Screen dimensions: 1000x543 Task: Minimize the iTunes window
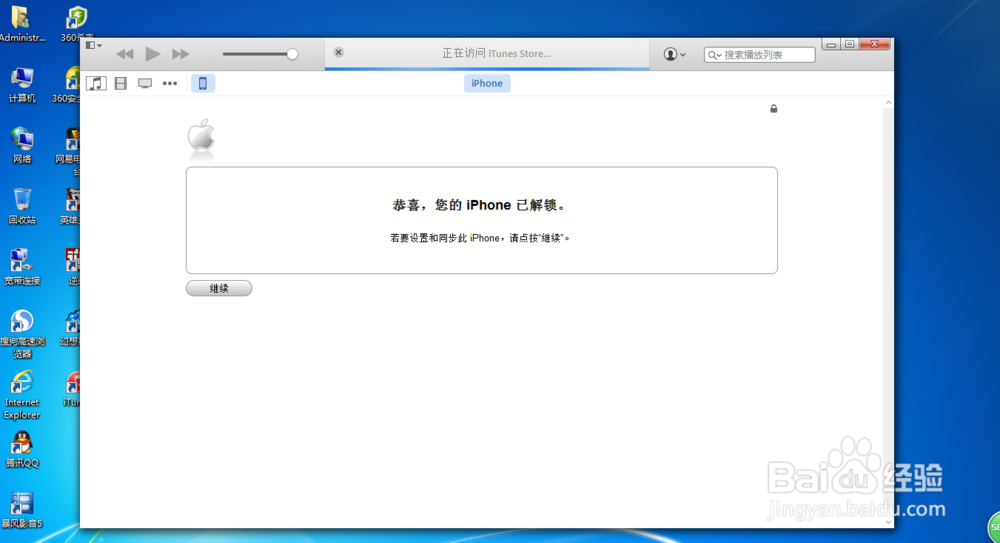coord(830,44)
